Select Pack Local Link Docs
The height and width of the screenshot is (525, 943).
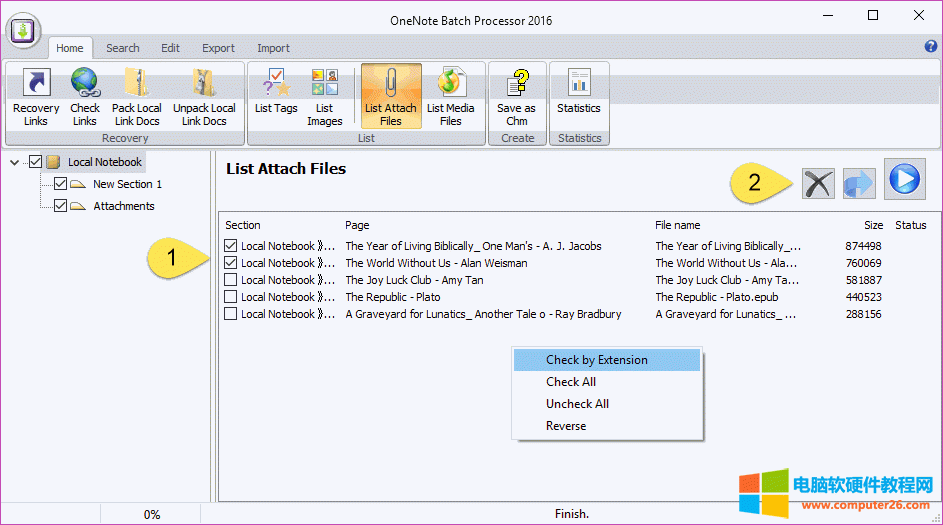137,97
